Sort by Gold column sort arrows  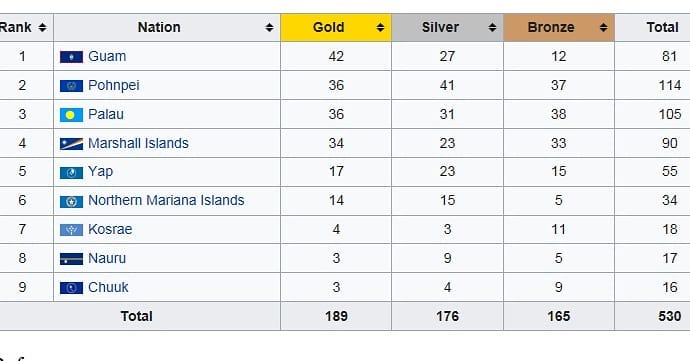(380, 28)
